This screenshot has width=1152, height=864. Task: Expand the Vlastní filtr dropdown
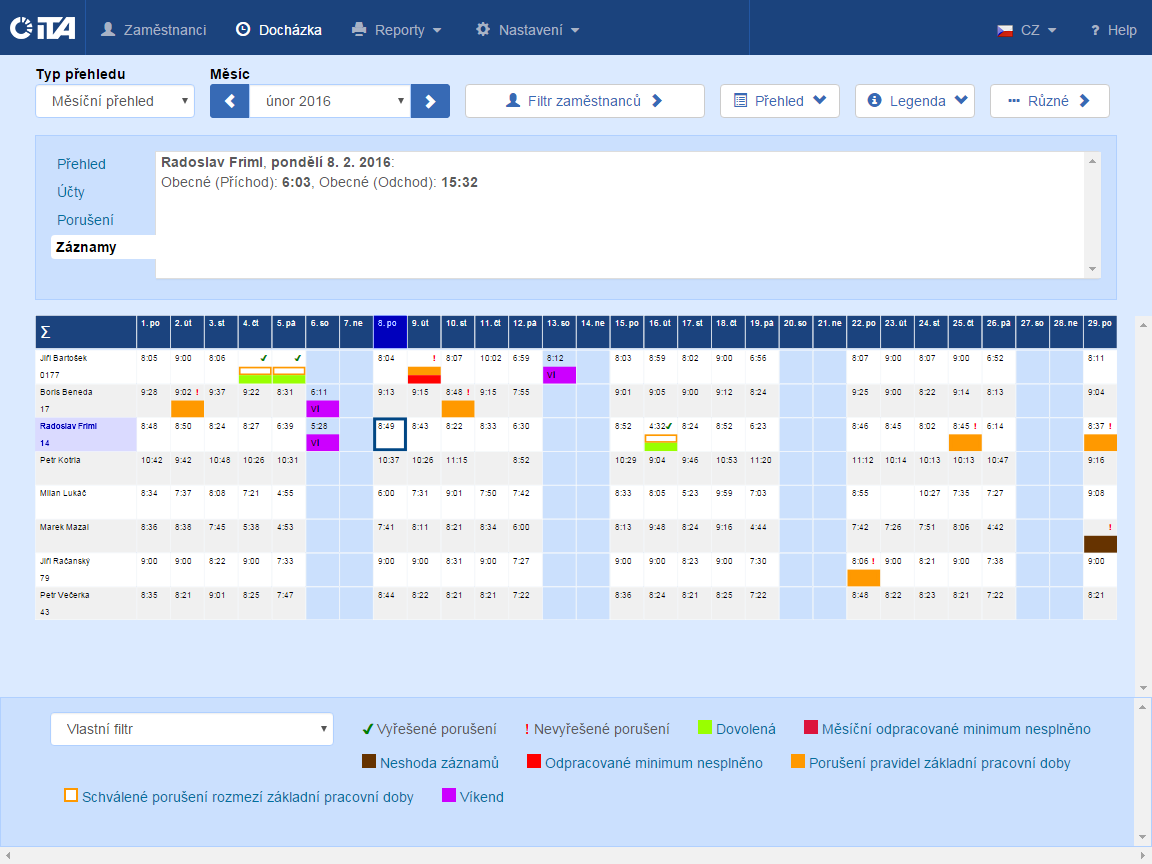pos(191,729)
